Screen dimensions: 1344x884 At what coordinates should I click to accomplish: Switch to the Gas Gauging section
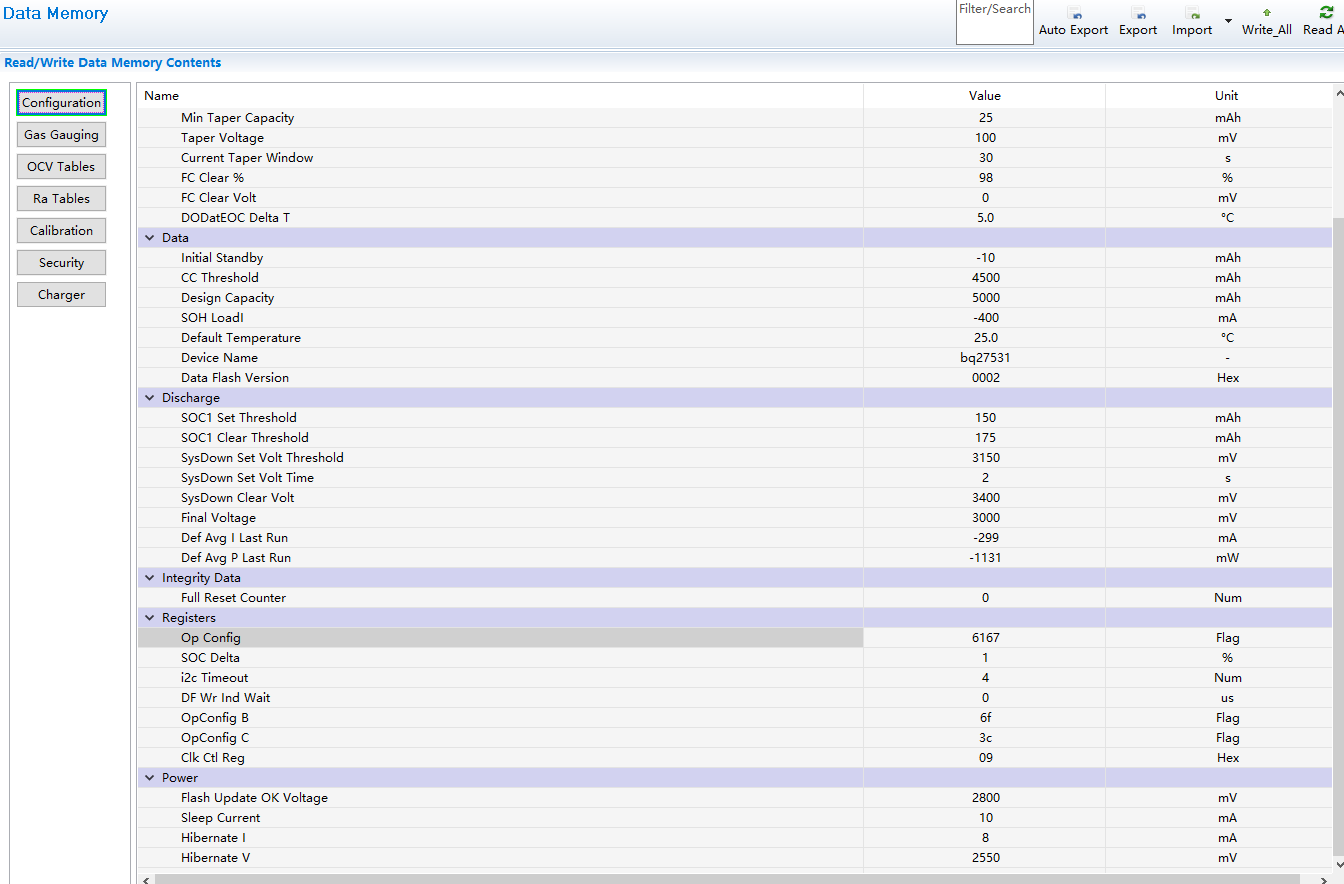tap(62, 135)
